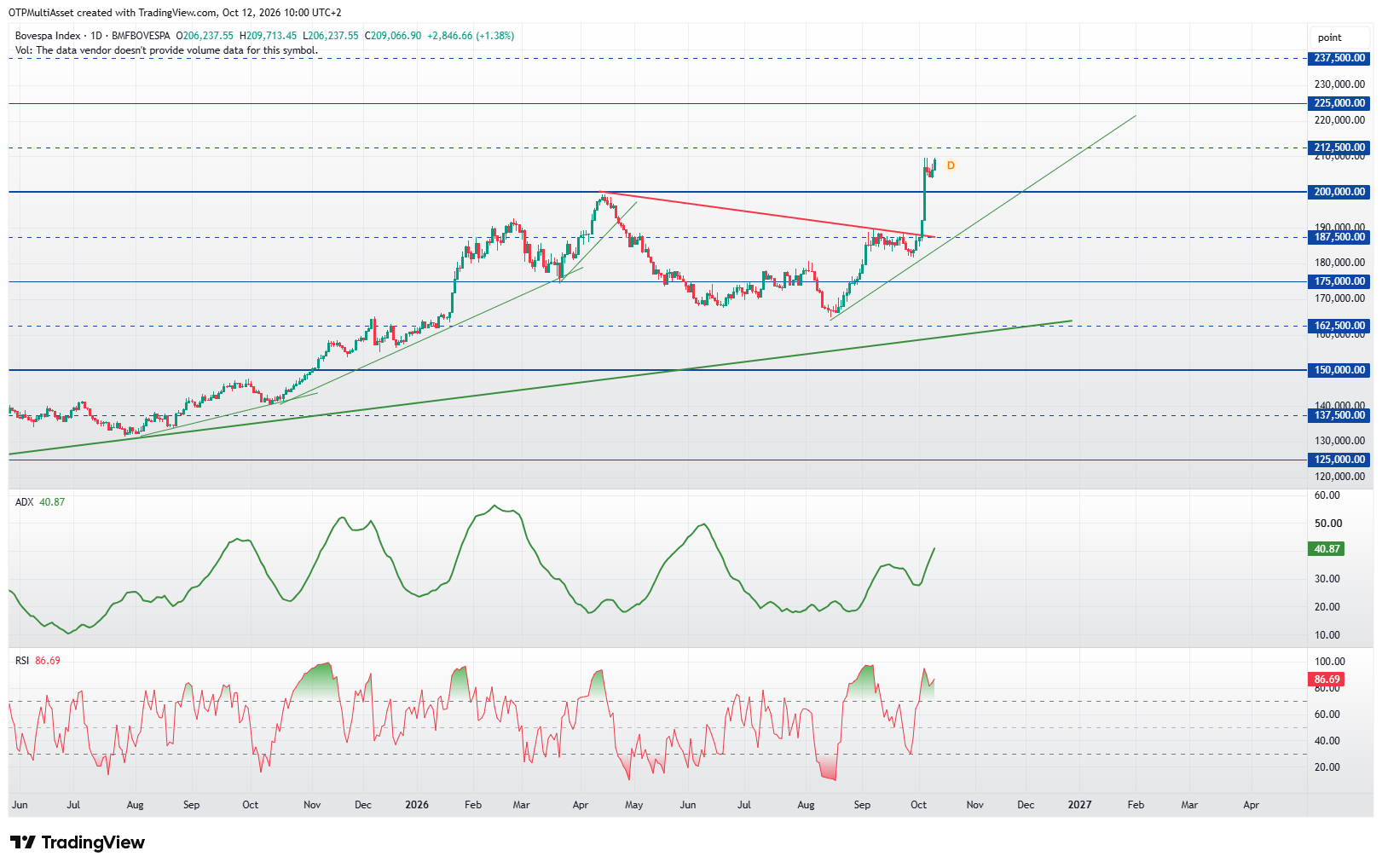
Task: Click the 212,500.00 price label
Action: pyautogui.click(x=1339, y=148)
